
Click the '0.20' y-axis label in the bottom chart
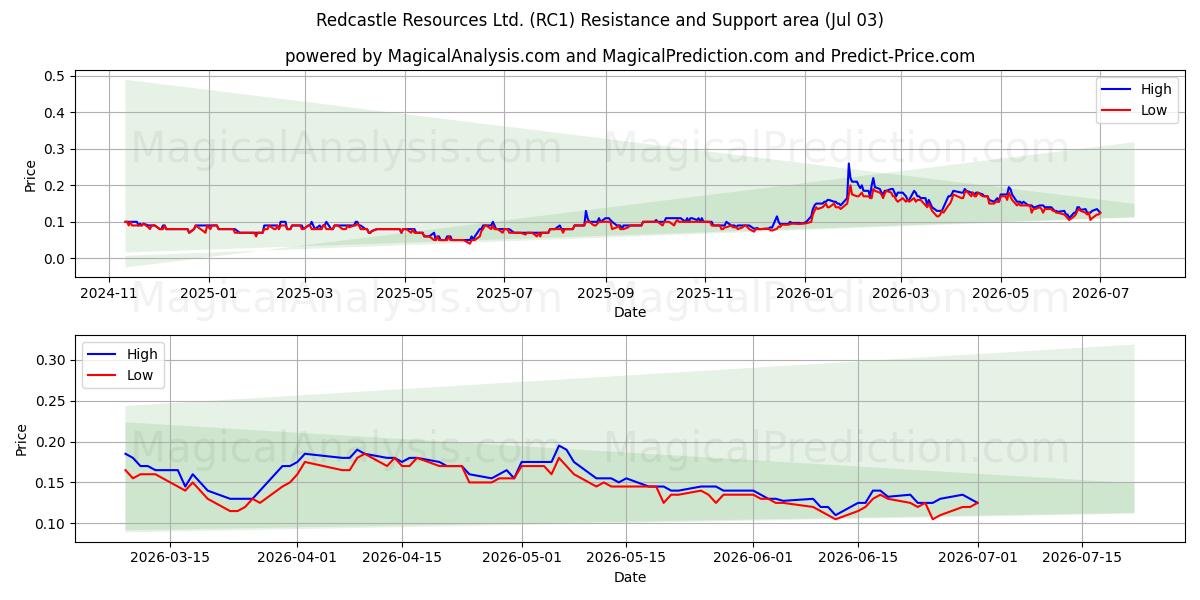pos(51,442)
